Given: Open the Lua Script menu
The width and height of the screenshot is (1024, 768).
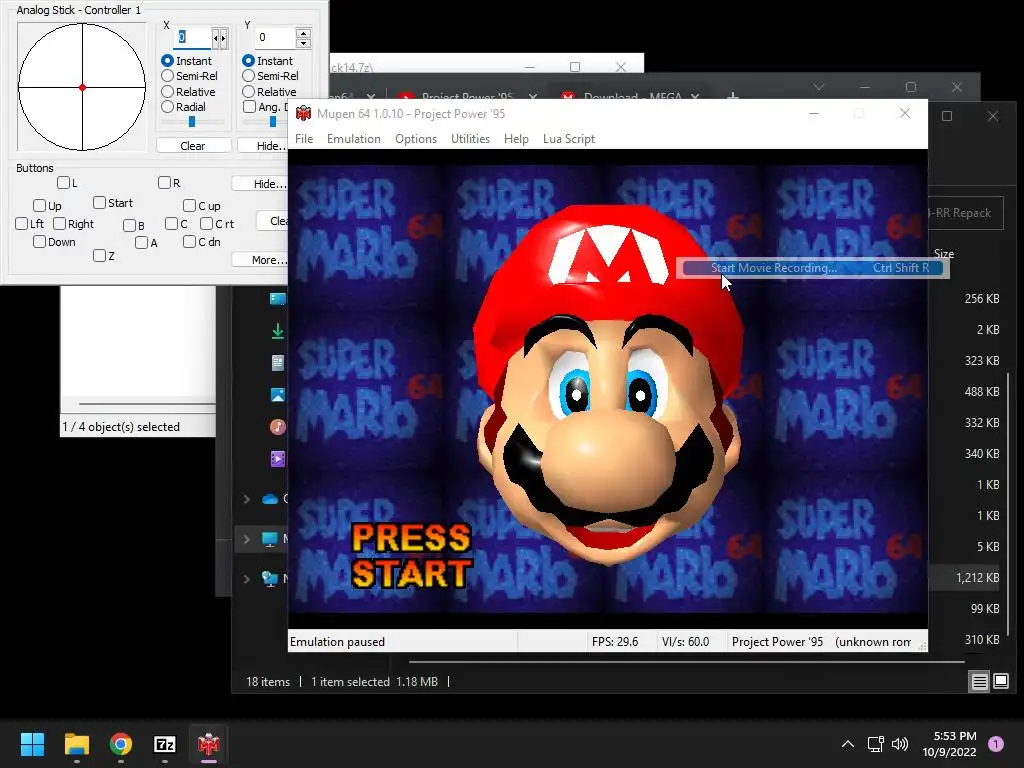Looking at the screenshot, I should pyautogui.click(x=569, y=139).
